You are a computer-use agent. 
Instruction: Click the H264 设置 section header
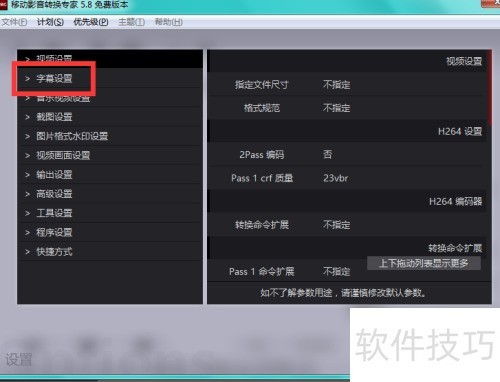pos(460,131)
